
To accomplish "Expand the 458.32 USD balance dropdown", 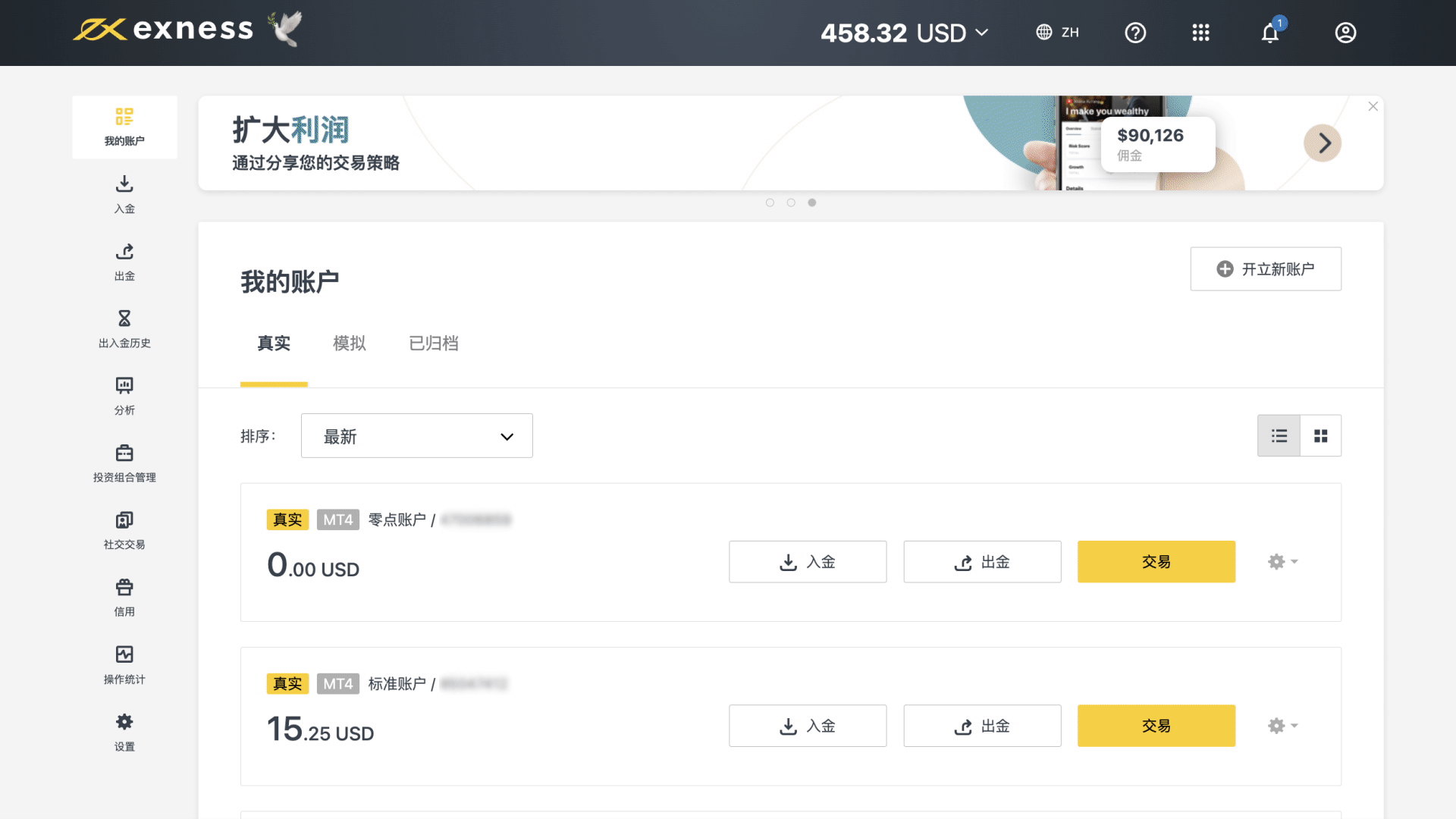I will pyautogui.click(x=905, y=33).
